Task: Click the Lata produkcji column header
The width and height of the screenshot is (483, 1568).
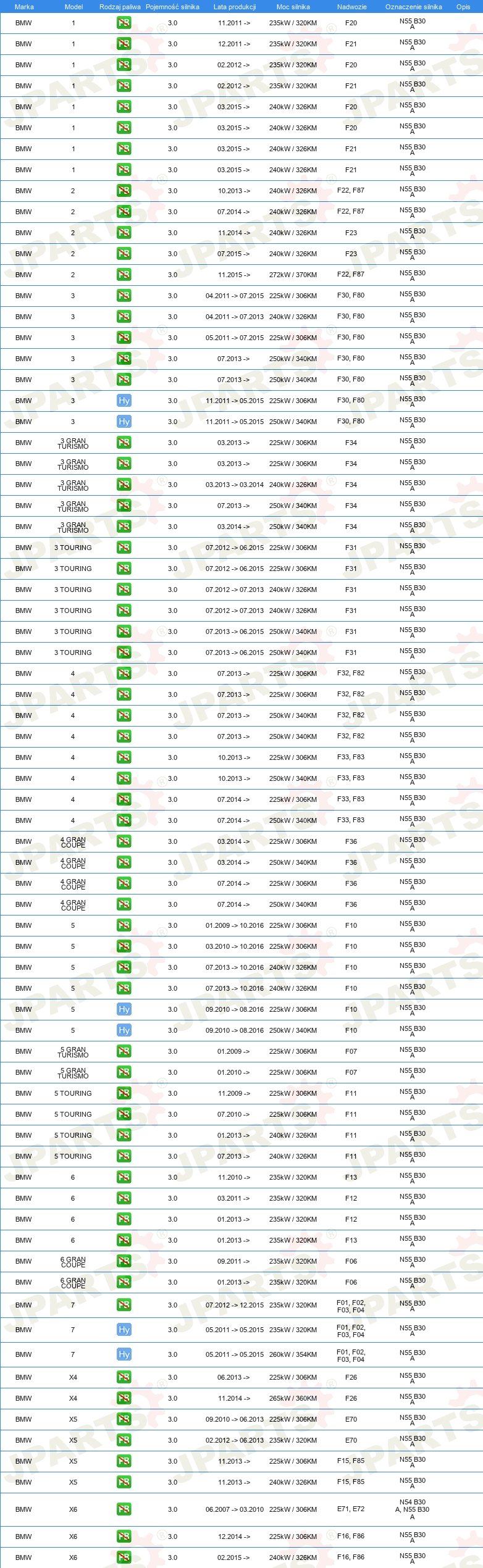Action: point(235,7)
